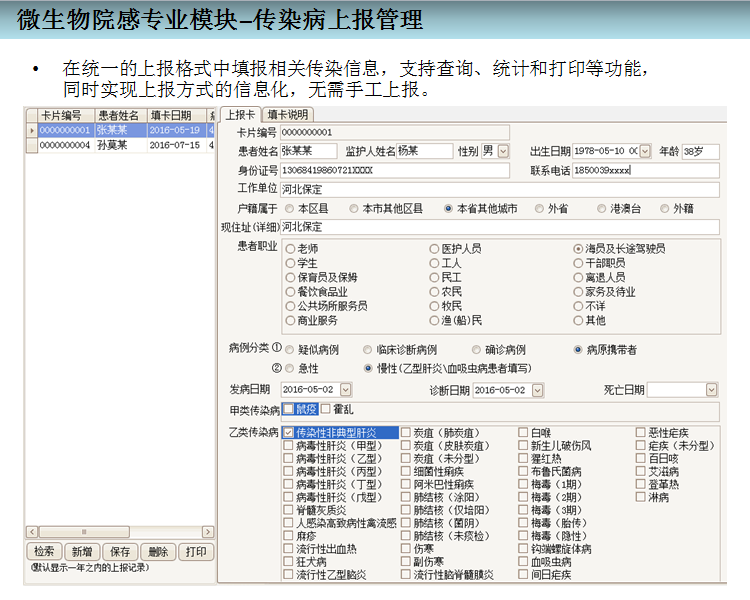Click the 打印 button
The height and width of the screenshot is (600, 750).
click(x=195, y=551)
